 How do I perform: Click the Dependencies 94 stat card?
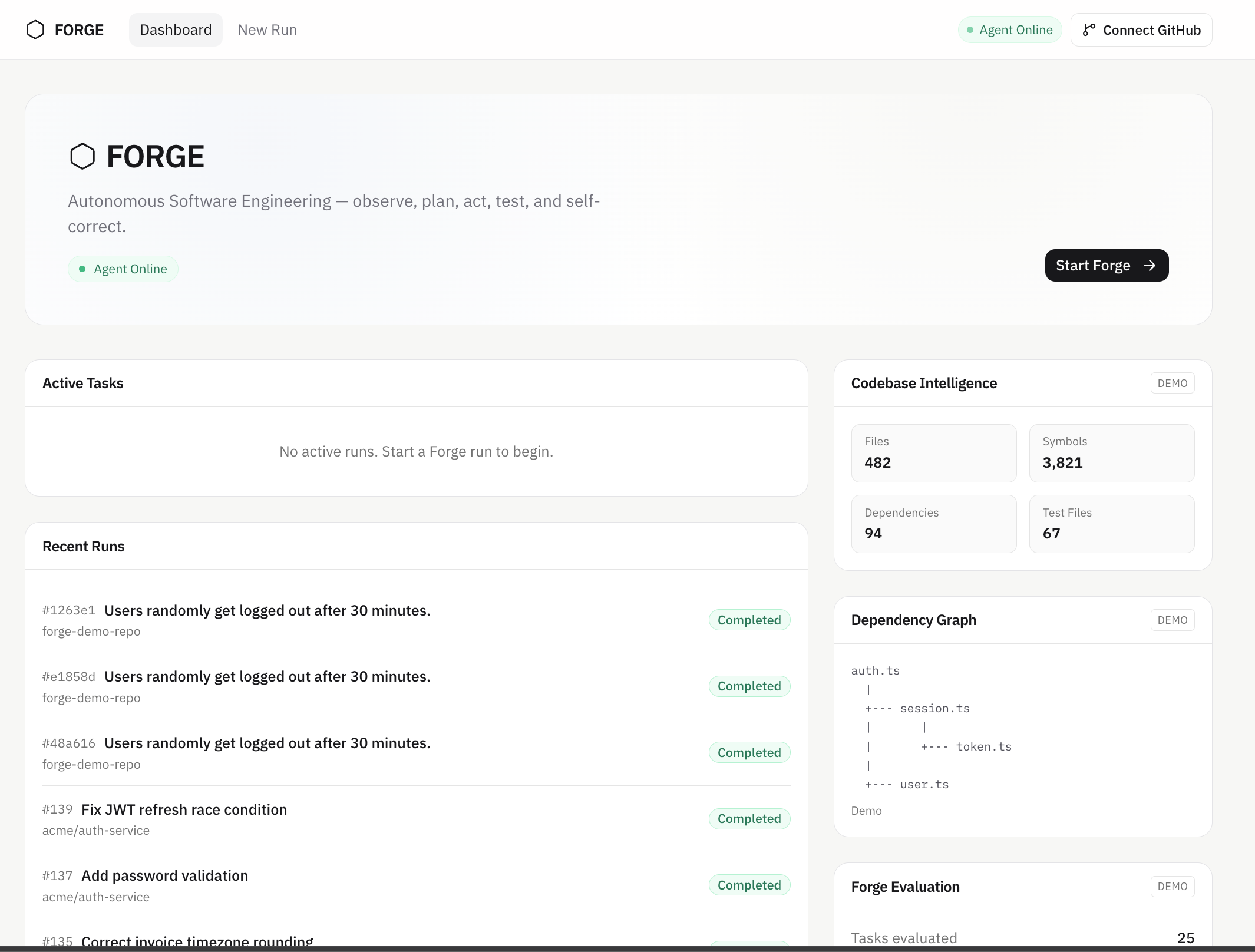[934, 524]
